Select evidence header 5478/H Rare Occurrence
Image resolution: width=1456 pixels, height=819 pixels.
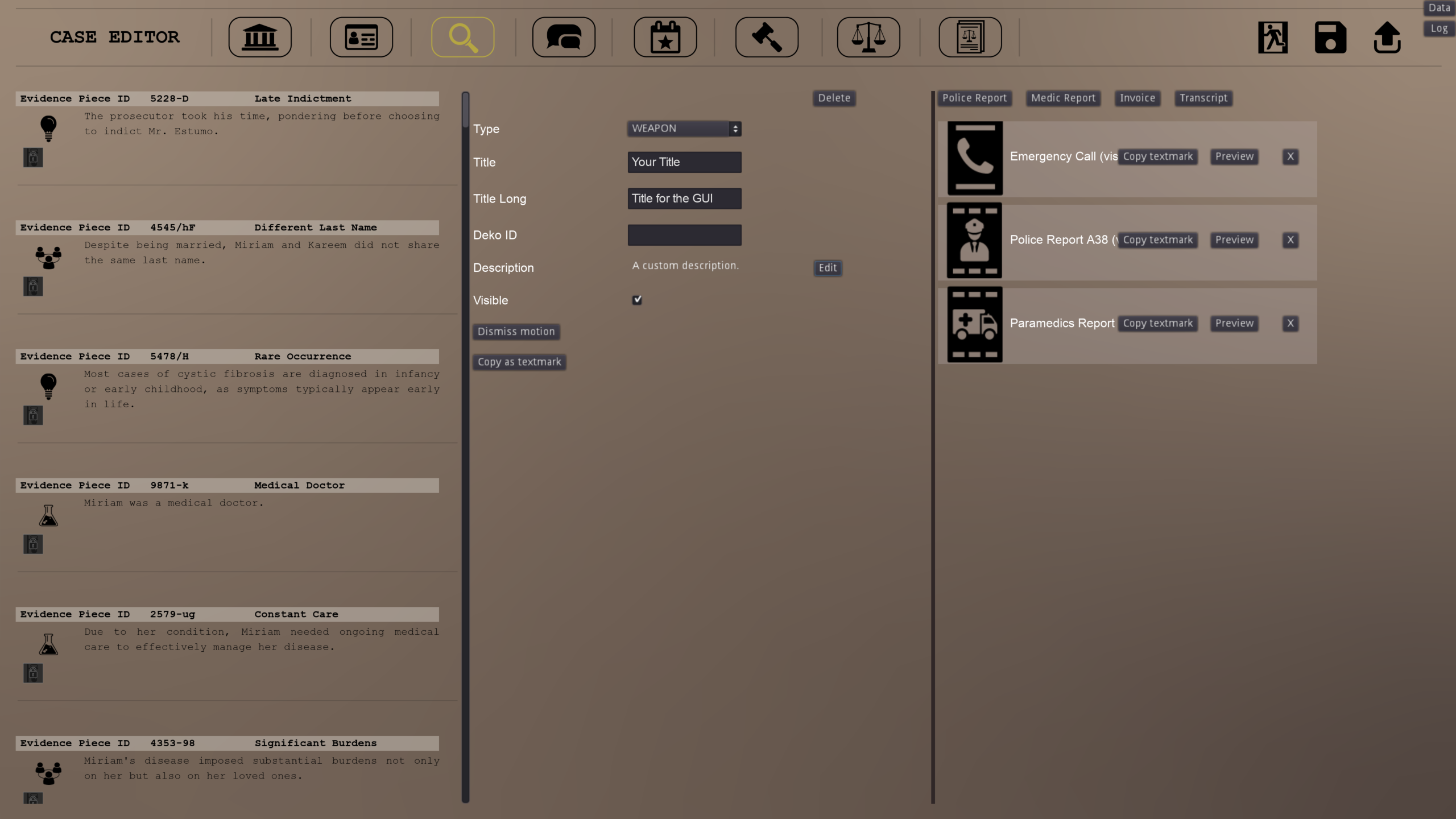click(227, 357)
